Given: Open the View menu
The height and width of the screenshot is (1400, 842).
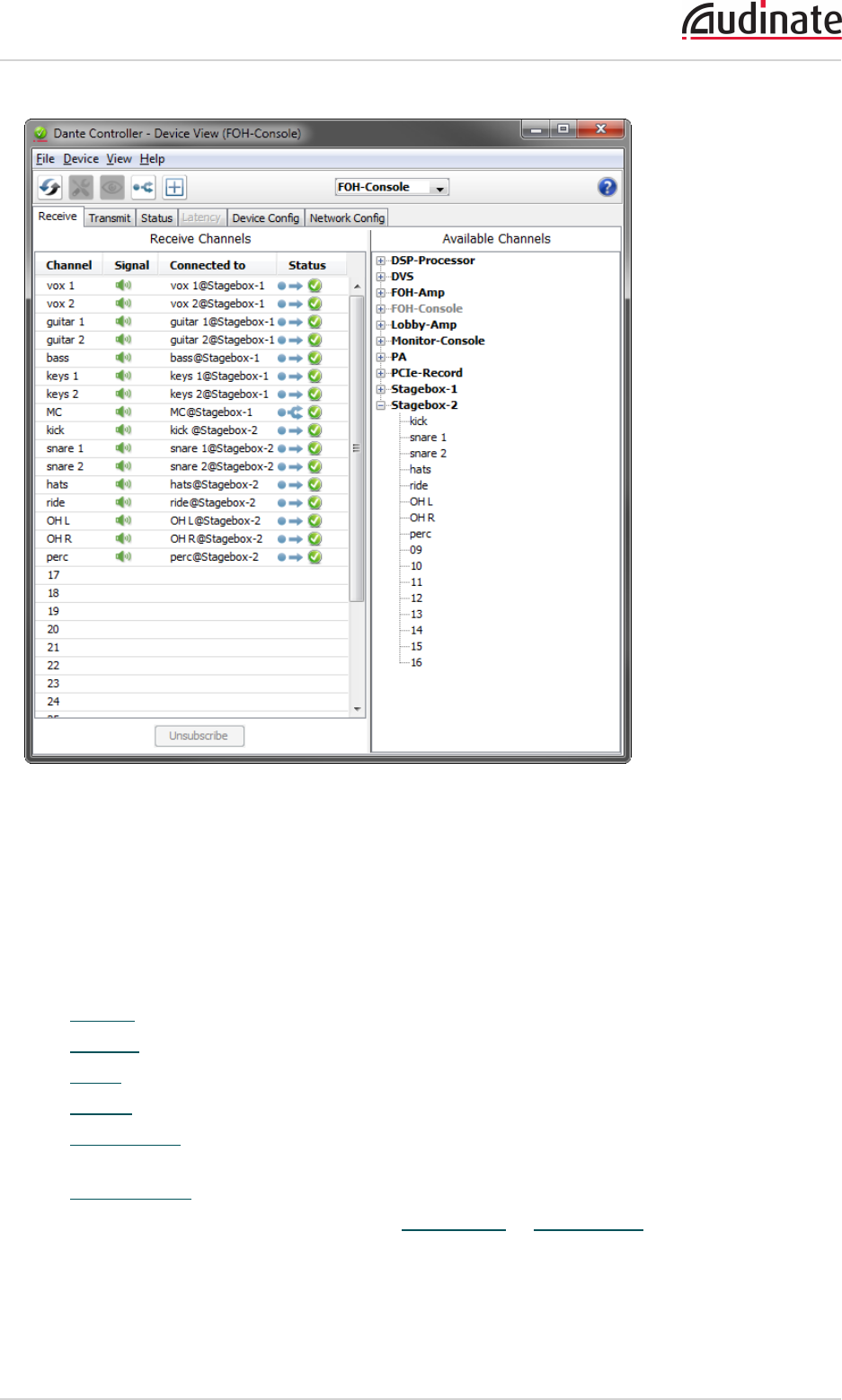Looking at the screenshot, I should pos(119,159).
